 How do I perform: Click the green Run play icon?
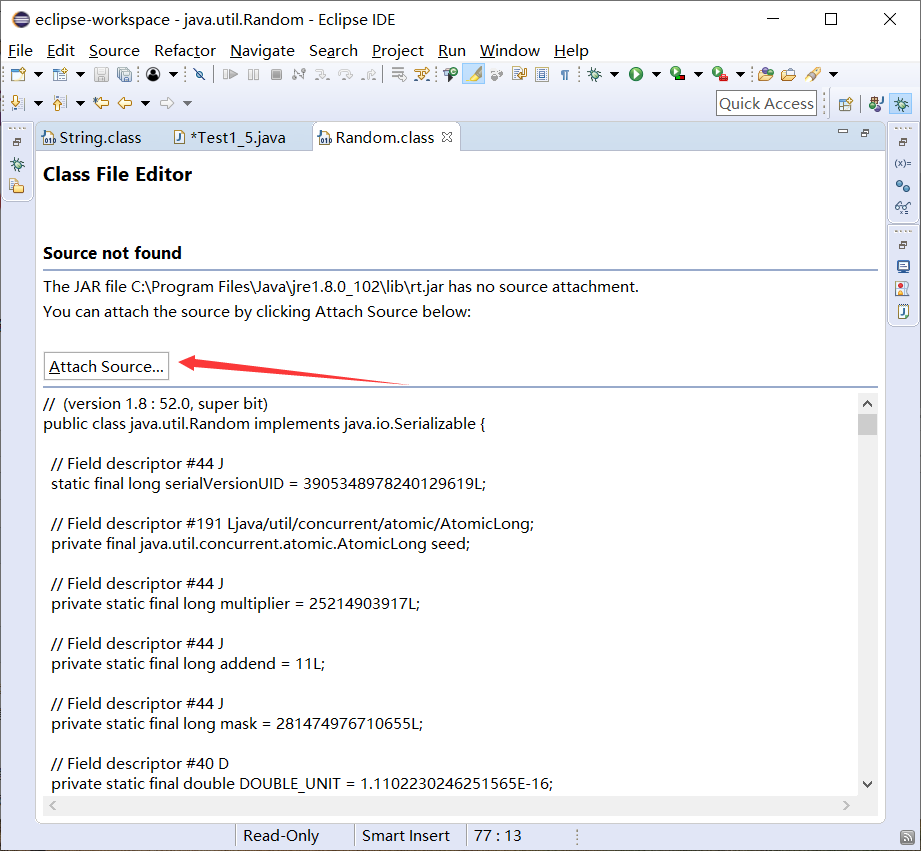(636, 74)
